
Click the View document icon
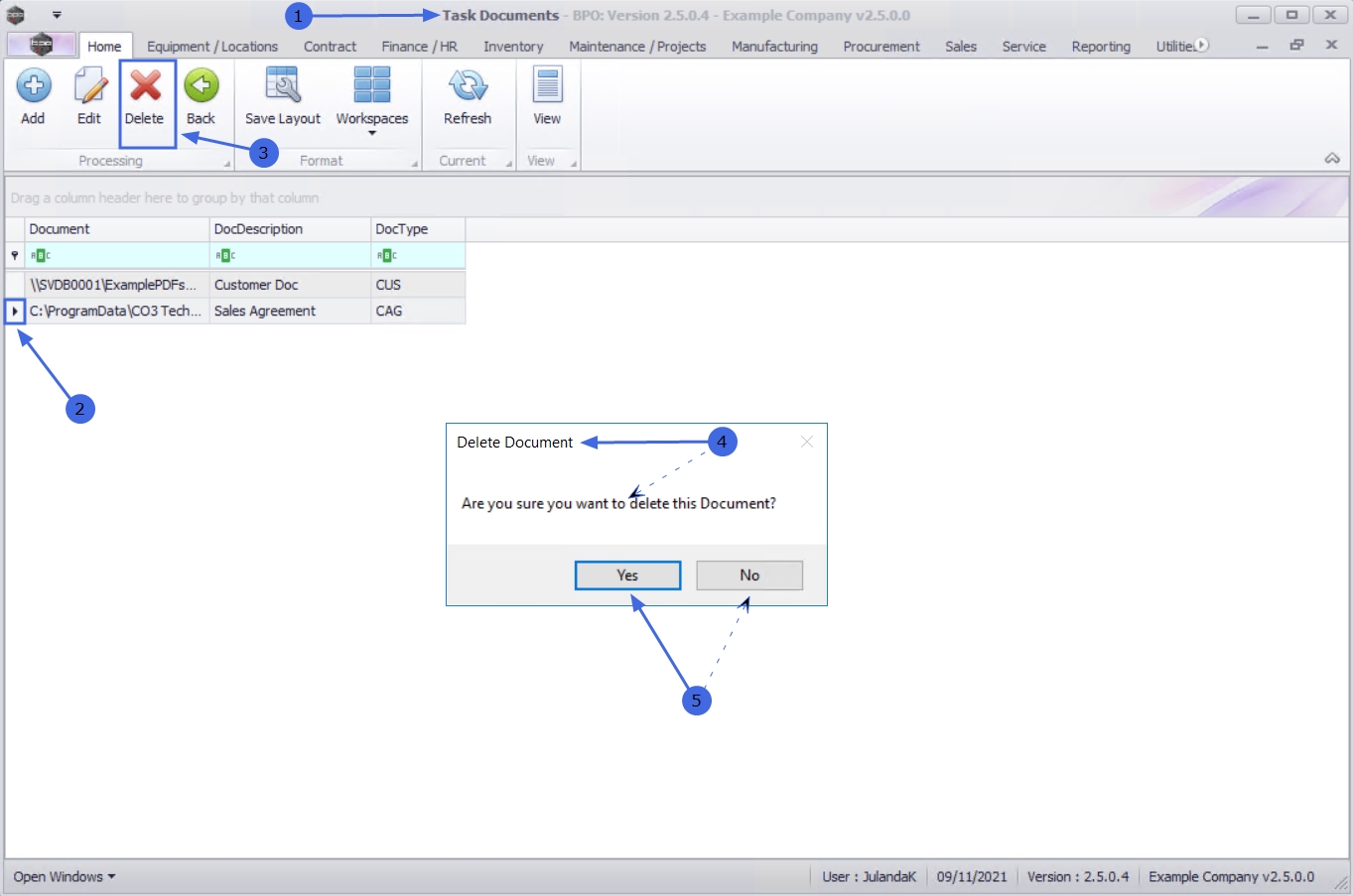pyautogui.click(x=547, y=85)
